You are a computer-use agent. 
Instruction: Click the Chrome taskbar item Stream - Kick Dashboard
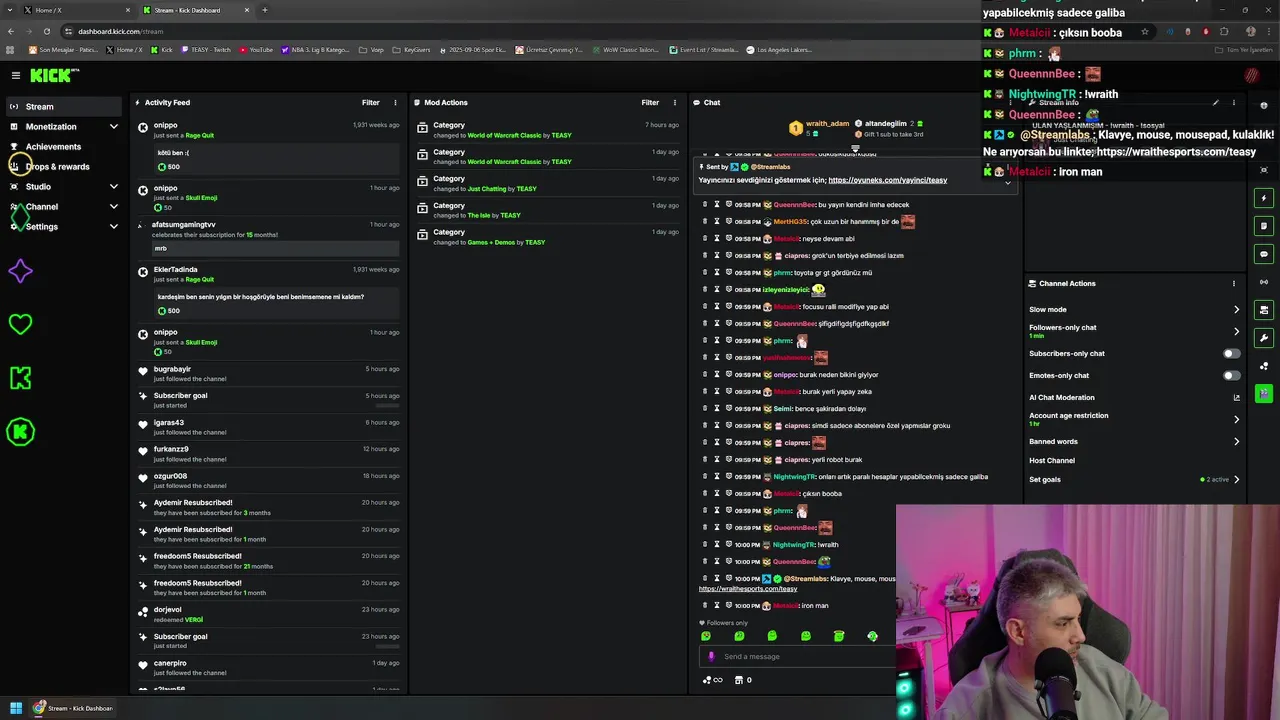[x=72, y=708]
